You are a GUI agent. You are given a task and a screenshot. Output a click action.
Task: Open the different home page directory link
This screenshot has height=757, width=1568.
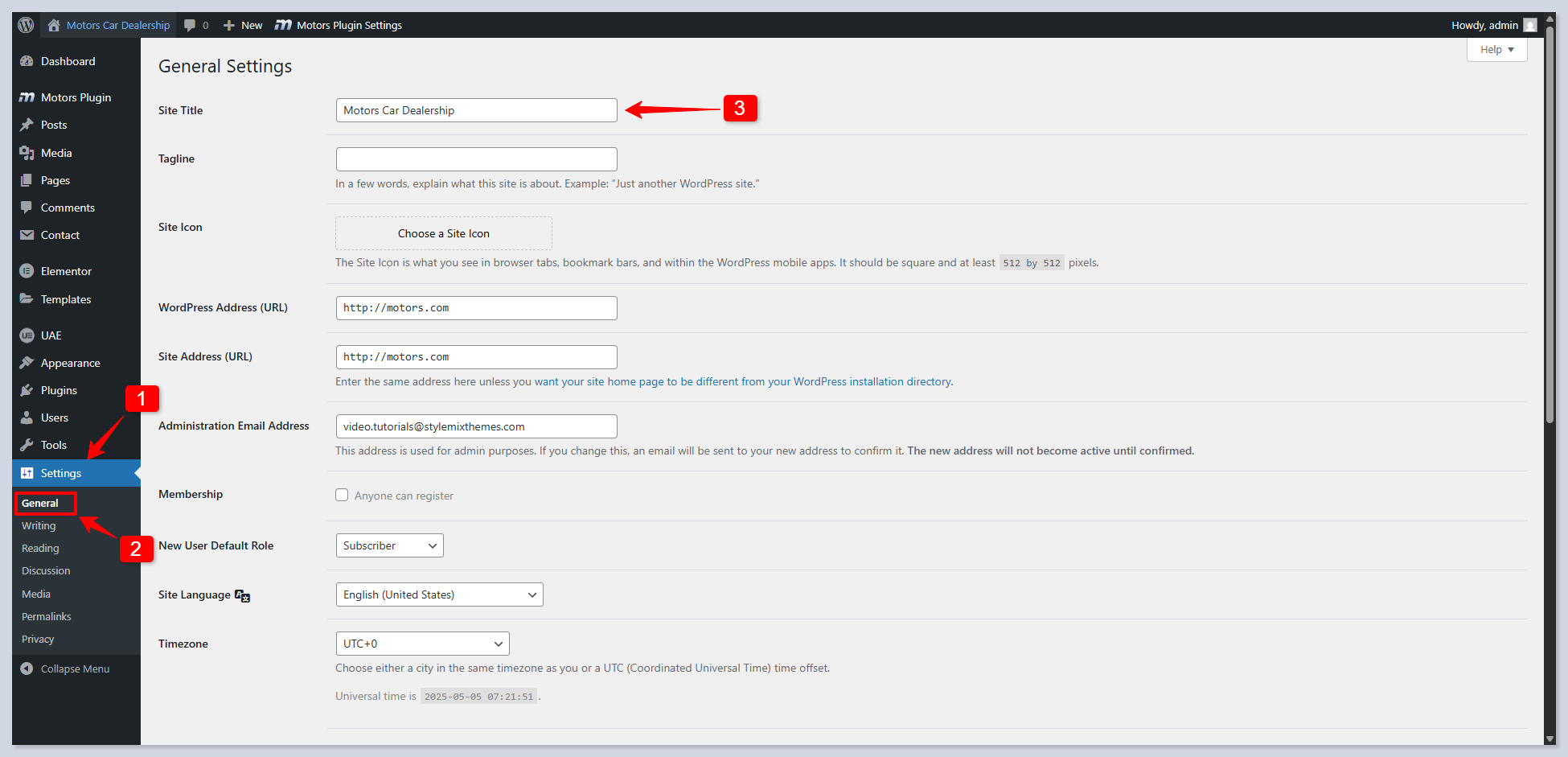[x=743, y=381]
